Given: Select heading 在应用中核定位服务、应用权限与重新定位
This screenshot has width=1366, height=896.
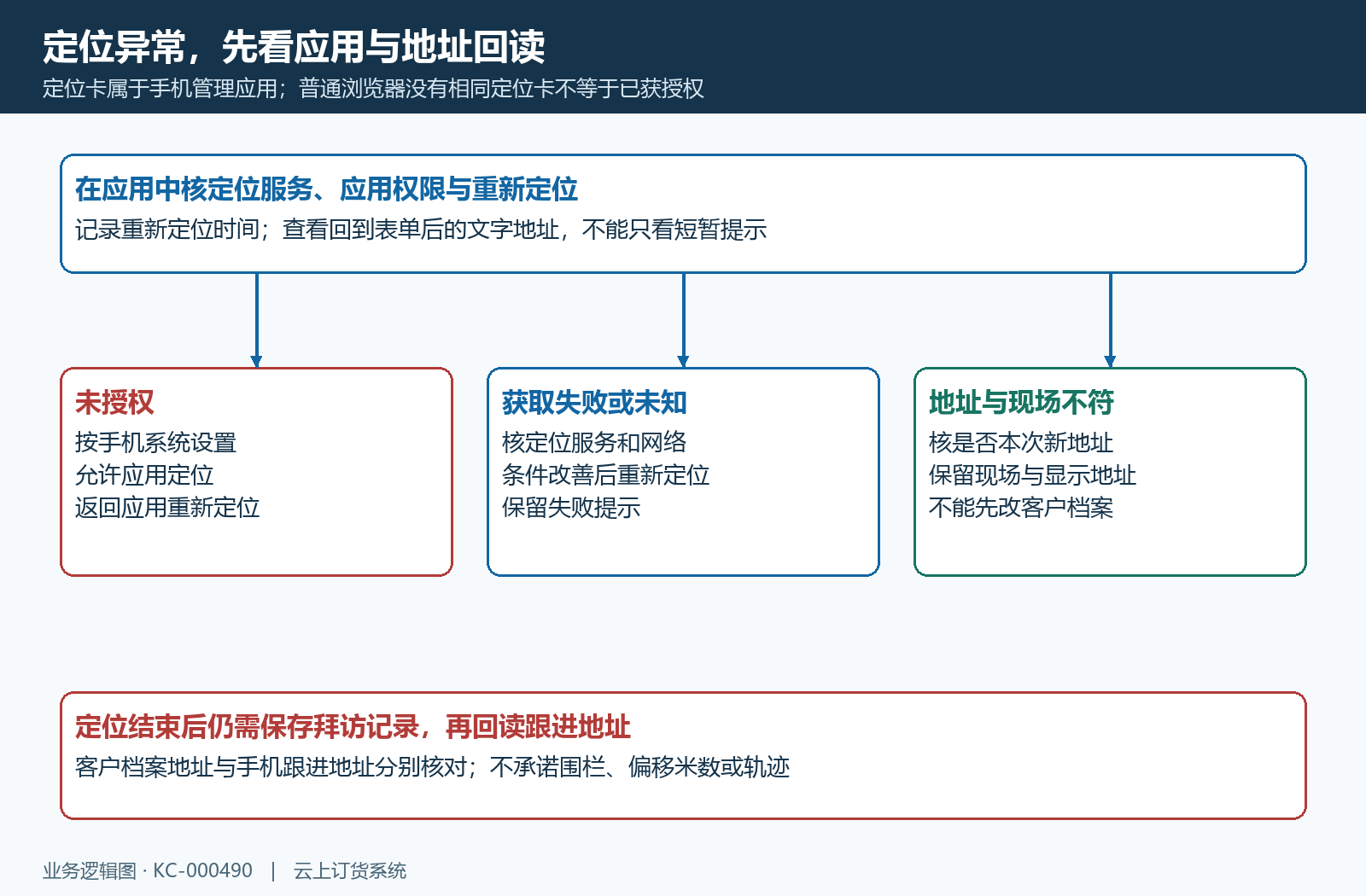Looking at the screenshot, I should click(326, 189).
